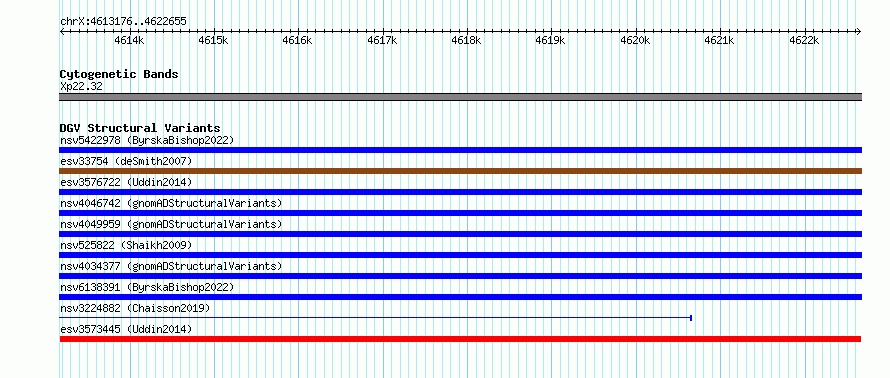Click the right arrowhead of the ruler
This screenshot has height=378, width=890.
coord(859,31)
